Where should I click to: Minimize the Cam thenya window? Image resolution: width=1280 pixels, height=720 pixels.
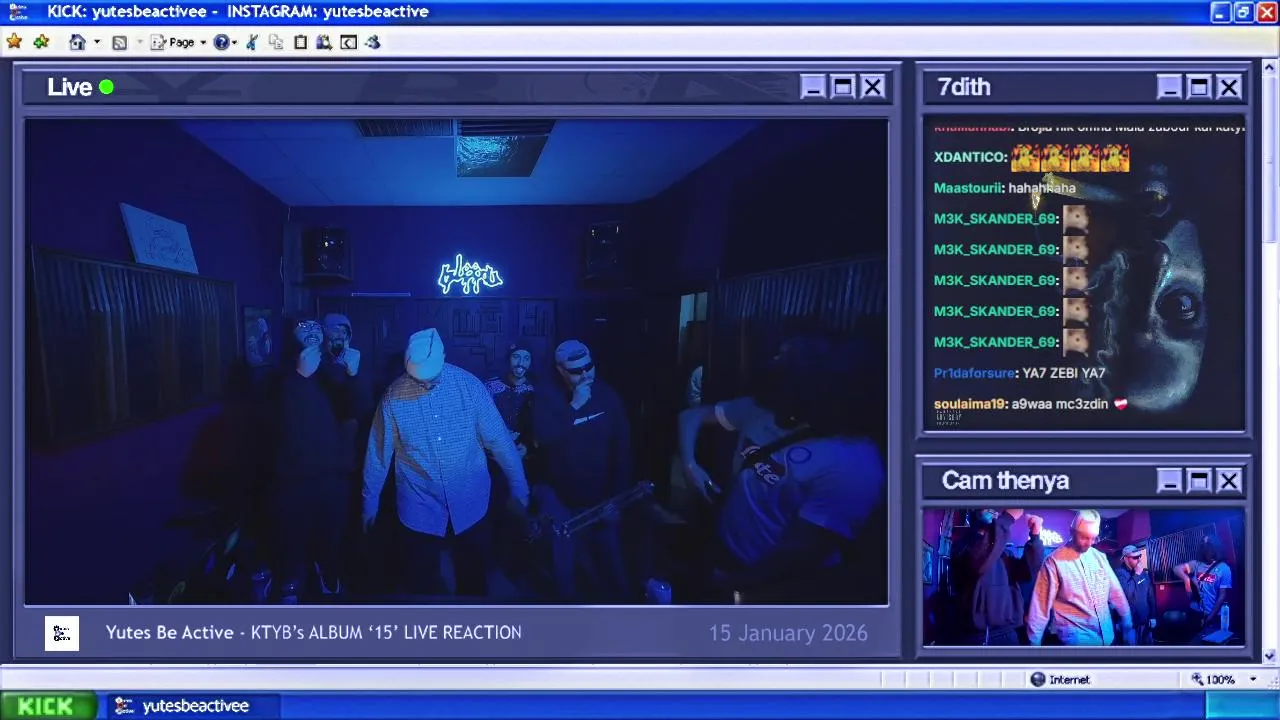(1169, 481)
